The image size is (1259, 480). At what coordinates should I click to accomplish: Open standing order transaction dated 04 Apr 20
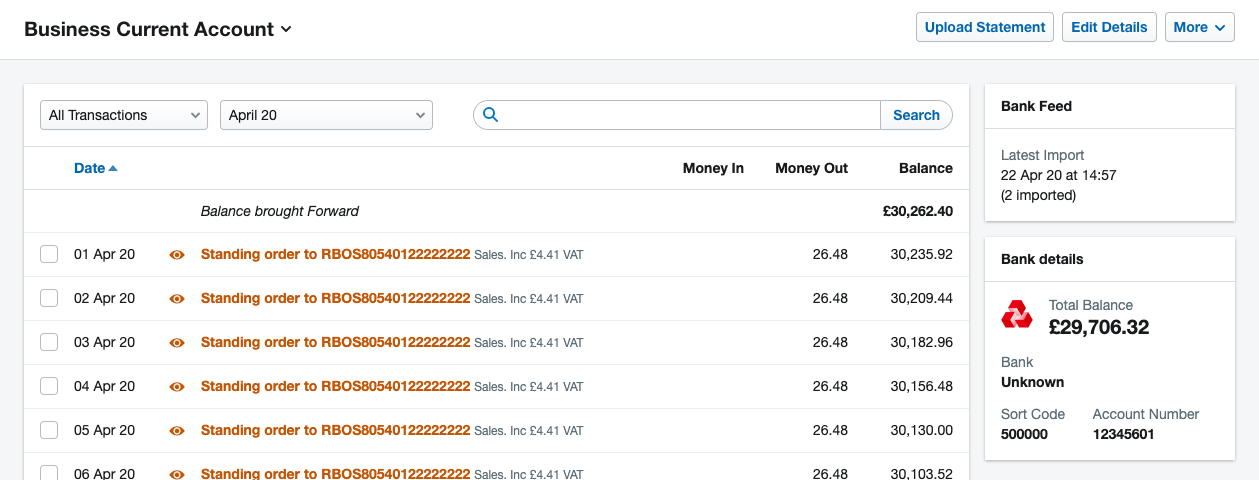[x=335, y=386]
